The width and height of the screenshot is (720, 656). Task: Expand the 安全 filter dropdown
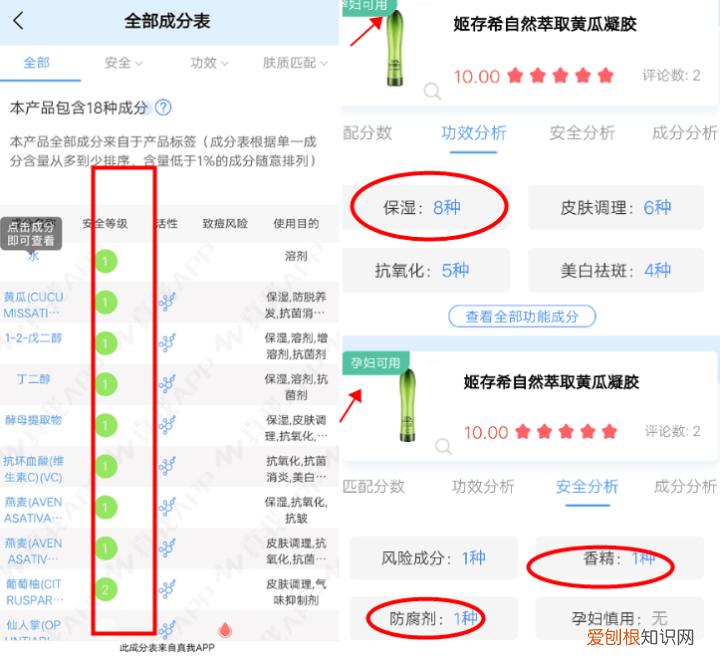pos(123,63)
